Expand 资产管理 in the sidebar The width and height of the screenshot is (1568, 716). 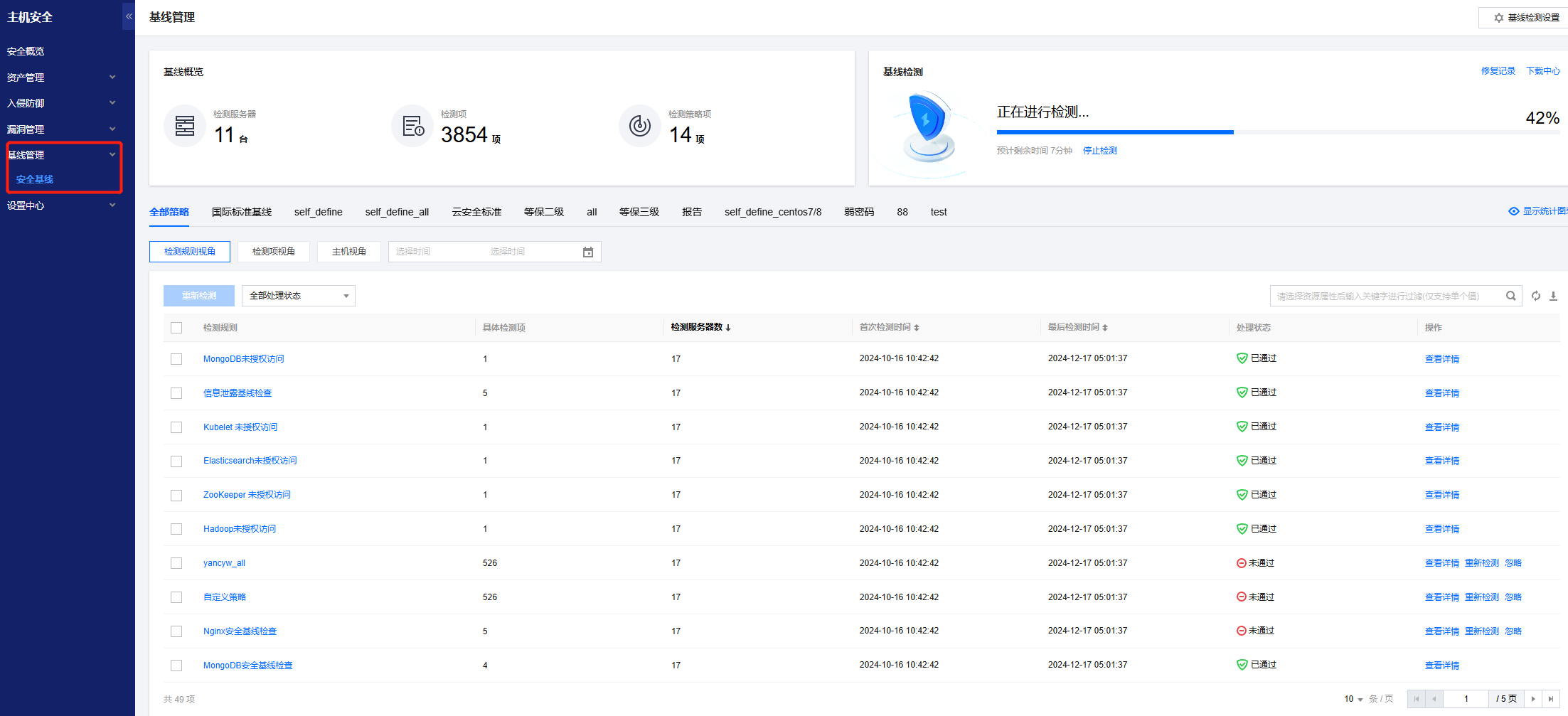(60, 78)
